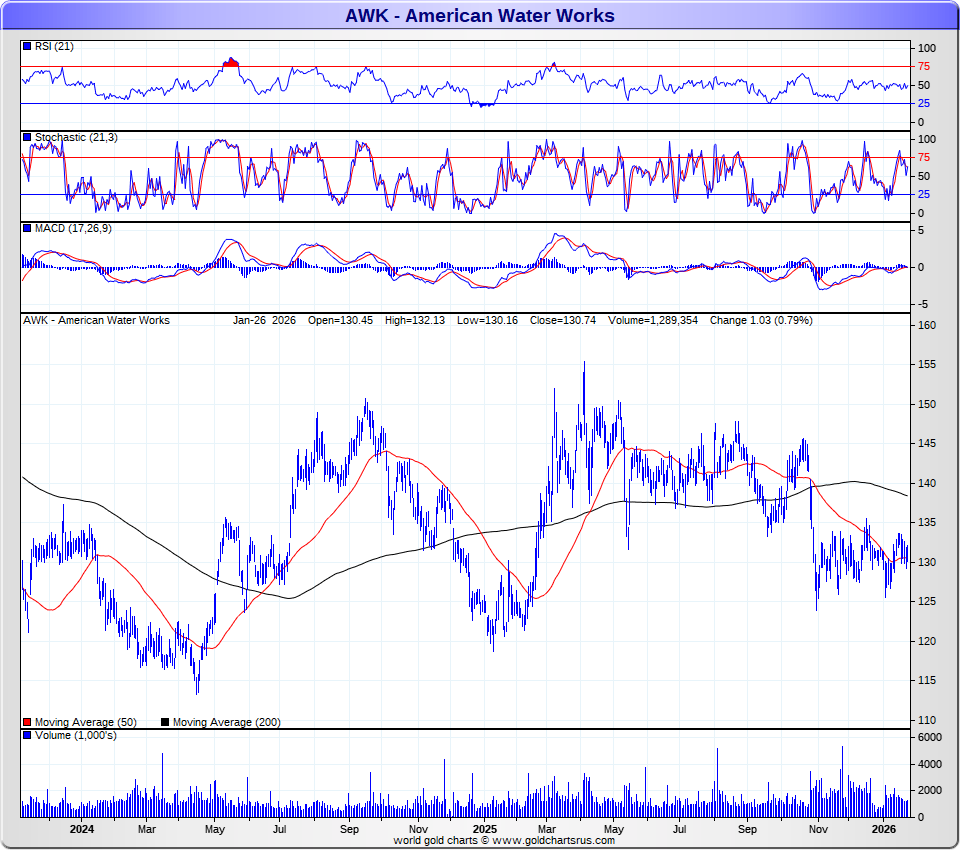Click the Change 1.03 (0.79%) readout
Viewport: 960px width, 850px height.
(761, 320)
